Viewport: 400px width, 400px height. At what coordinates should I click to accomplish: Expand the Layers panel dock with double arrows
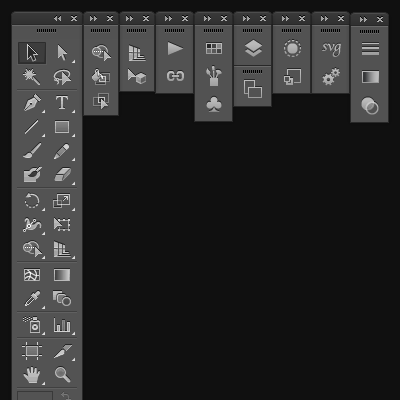246,19
